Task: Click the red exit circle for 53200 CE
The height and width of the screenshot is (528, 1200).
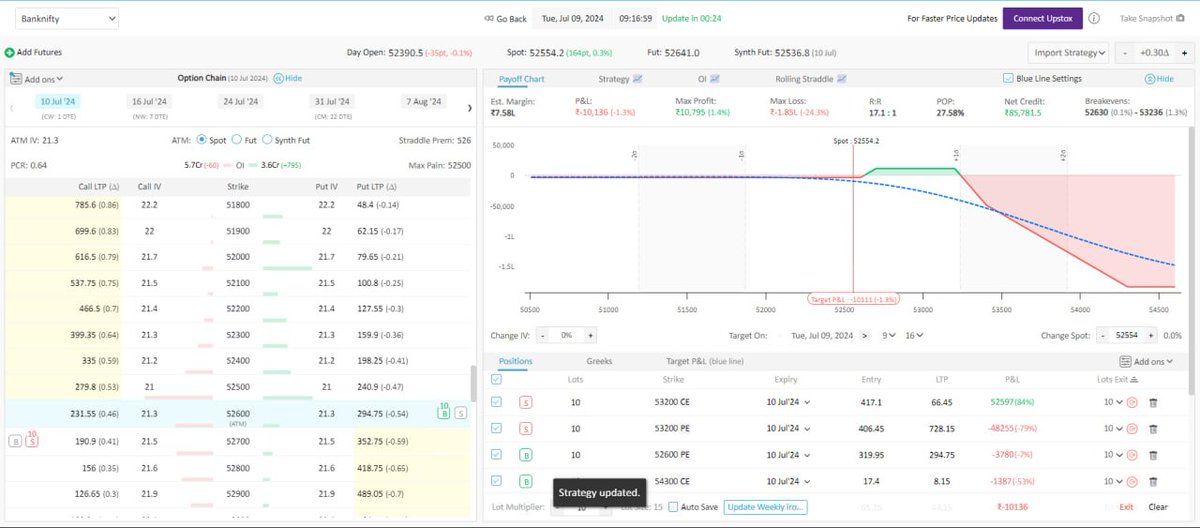Action: coord(1132,402)
